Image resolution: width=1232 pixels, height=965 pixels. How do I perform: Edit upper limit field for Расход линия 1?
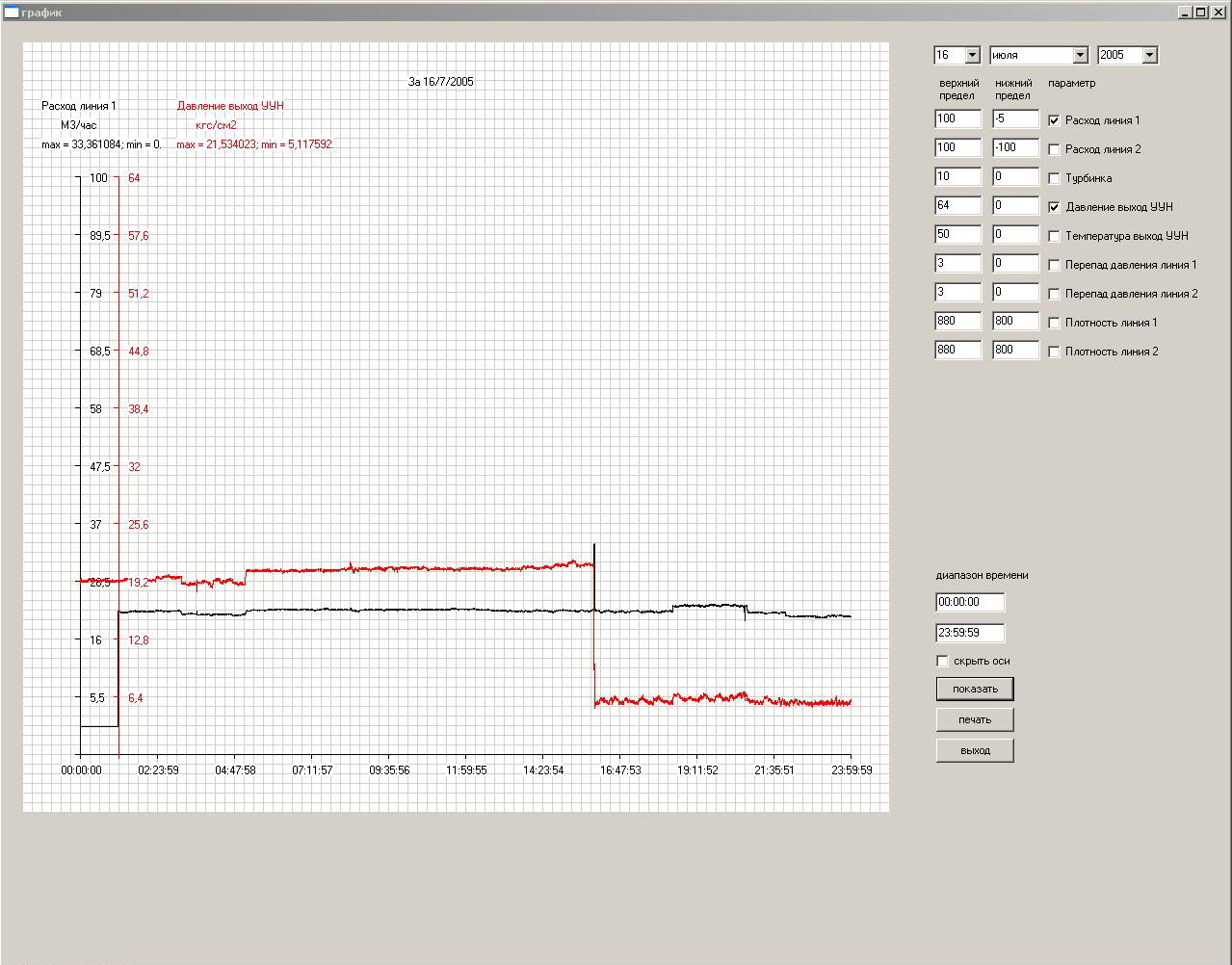pyautogui.click(x=957, y=118)
